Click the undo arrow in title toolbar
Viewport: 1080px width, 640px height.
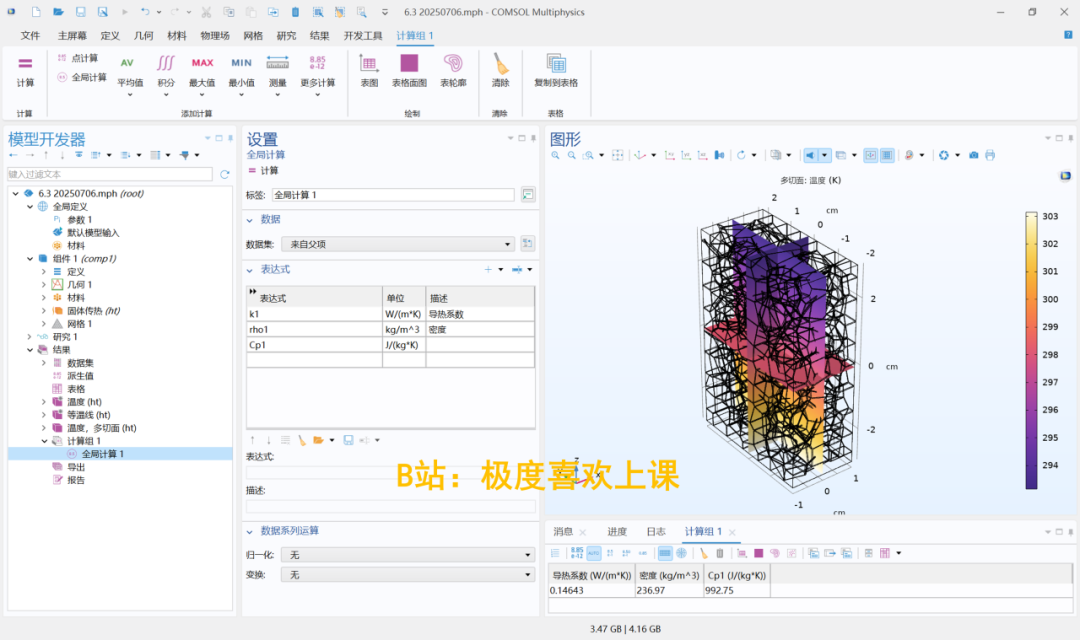(x=145, y=12)
